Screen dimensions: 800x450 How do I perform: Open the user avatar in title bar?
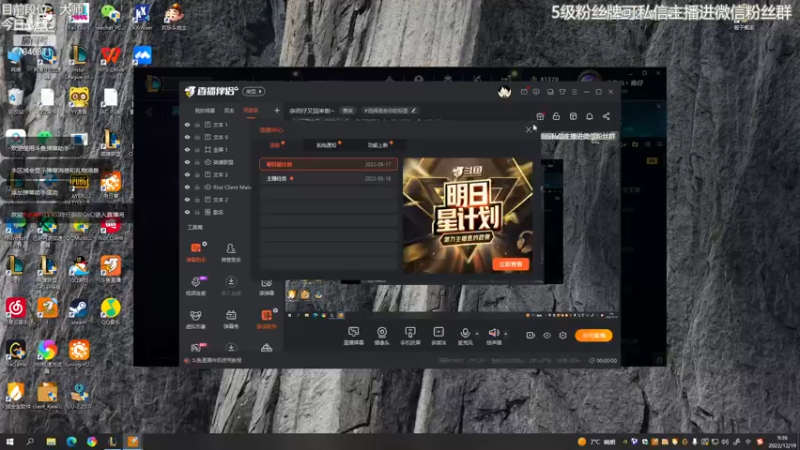pyautogui.click(x=505, y=92)
